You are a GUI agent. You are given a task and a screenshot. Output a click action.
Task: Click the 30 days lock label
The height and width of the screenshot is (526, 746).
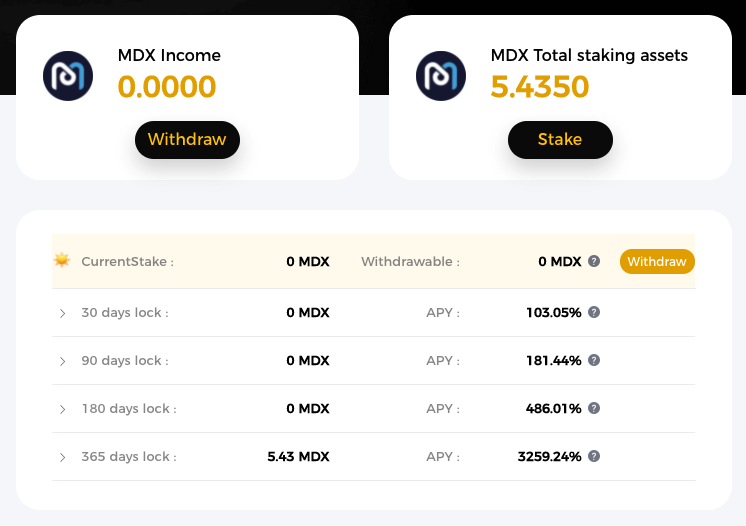[x=125, y=313]
